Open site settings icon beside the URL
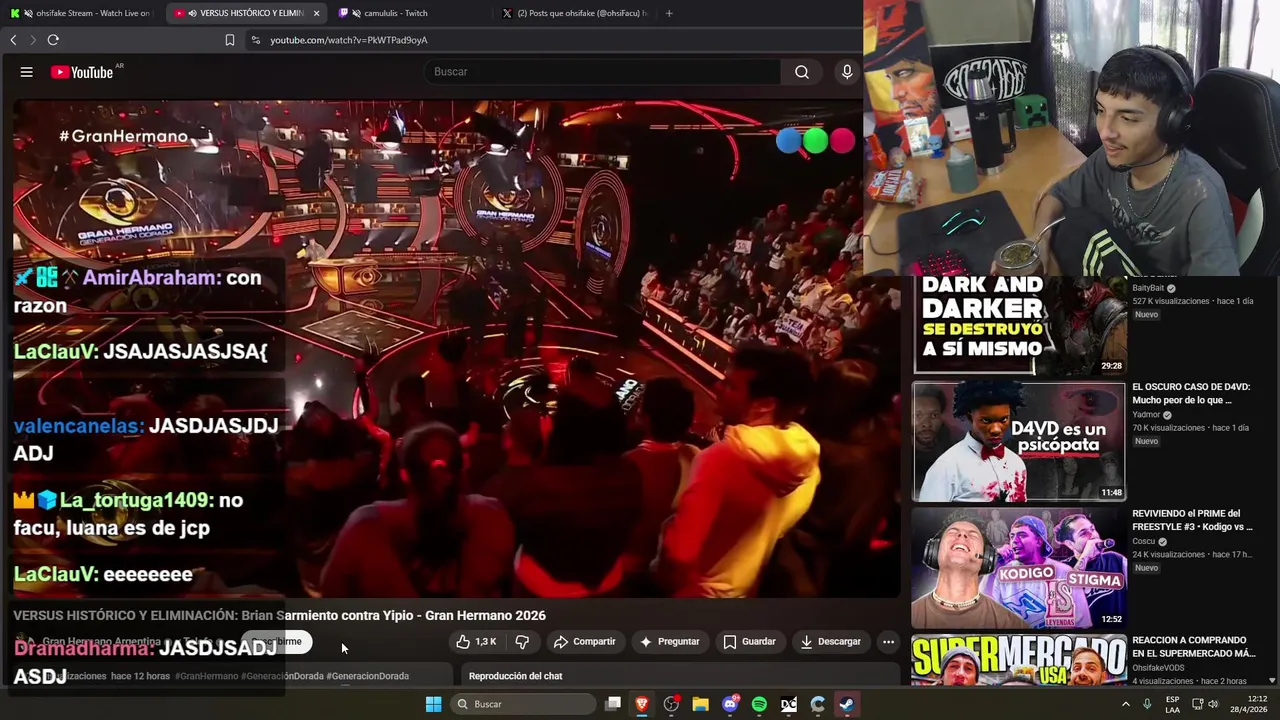Viewport: 1280px width, 720px height. tap(256, 40)
